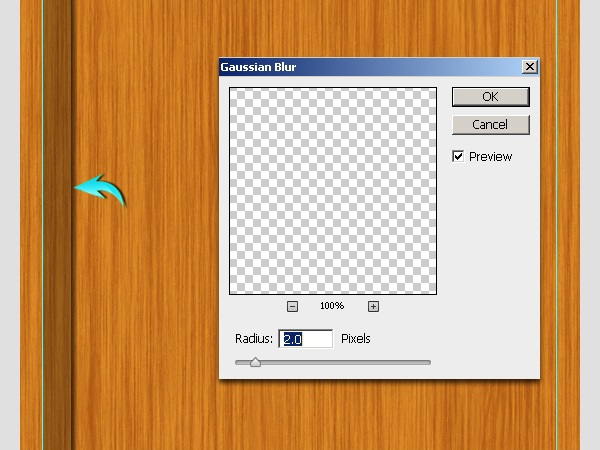Click the gray area left of canvas
The width and height of the screenshot is (600, 450).
[10, 225]
